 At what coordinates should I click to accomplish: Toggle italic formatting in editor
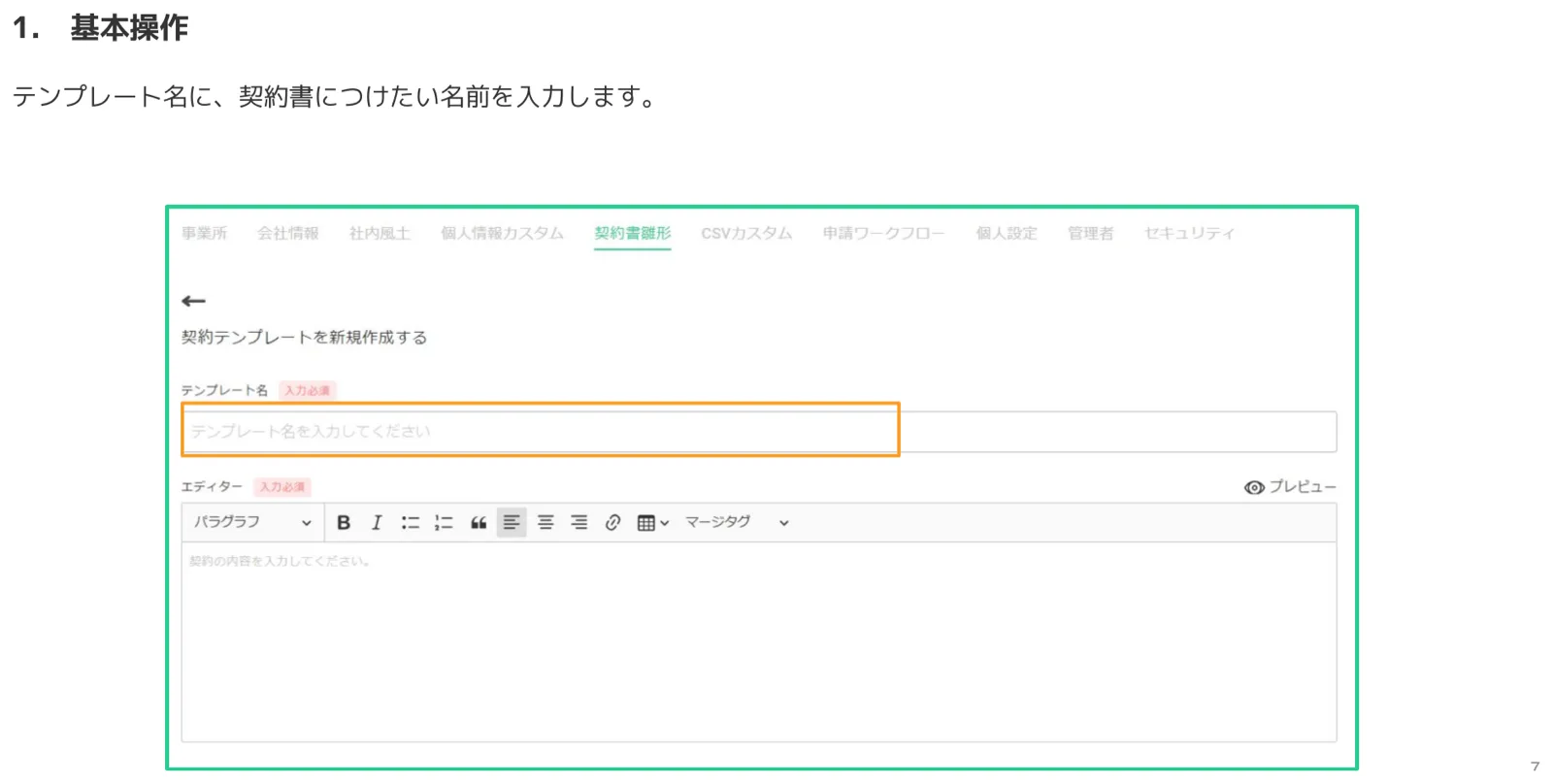tap(377, 523)
